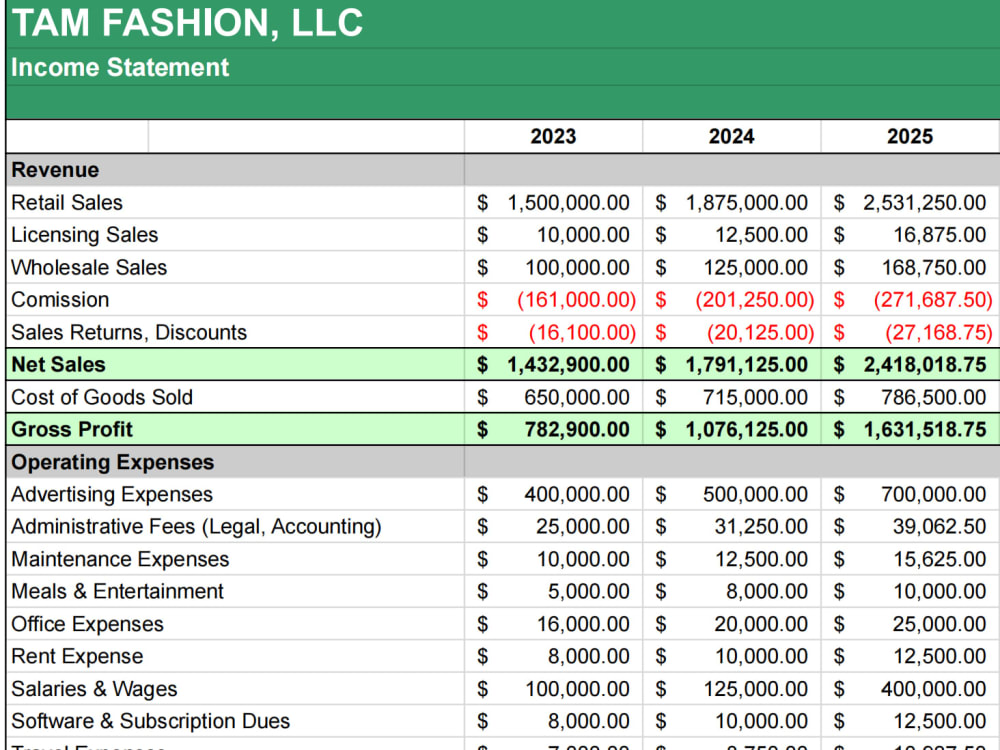Select the Meals & Entertainment row label
This screenshot has width=1000, height=750.
pos(117,591)
